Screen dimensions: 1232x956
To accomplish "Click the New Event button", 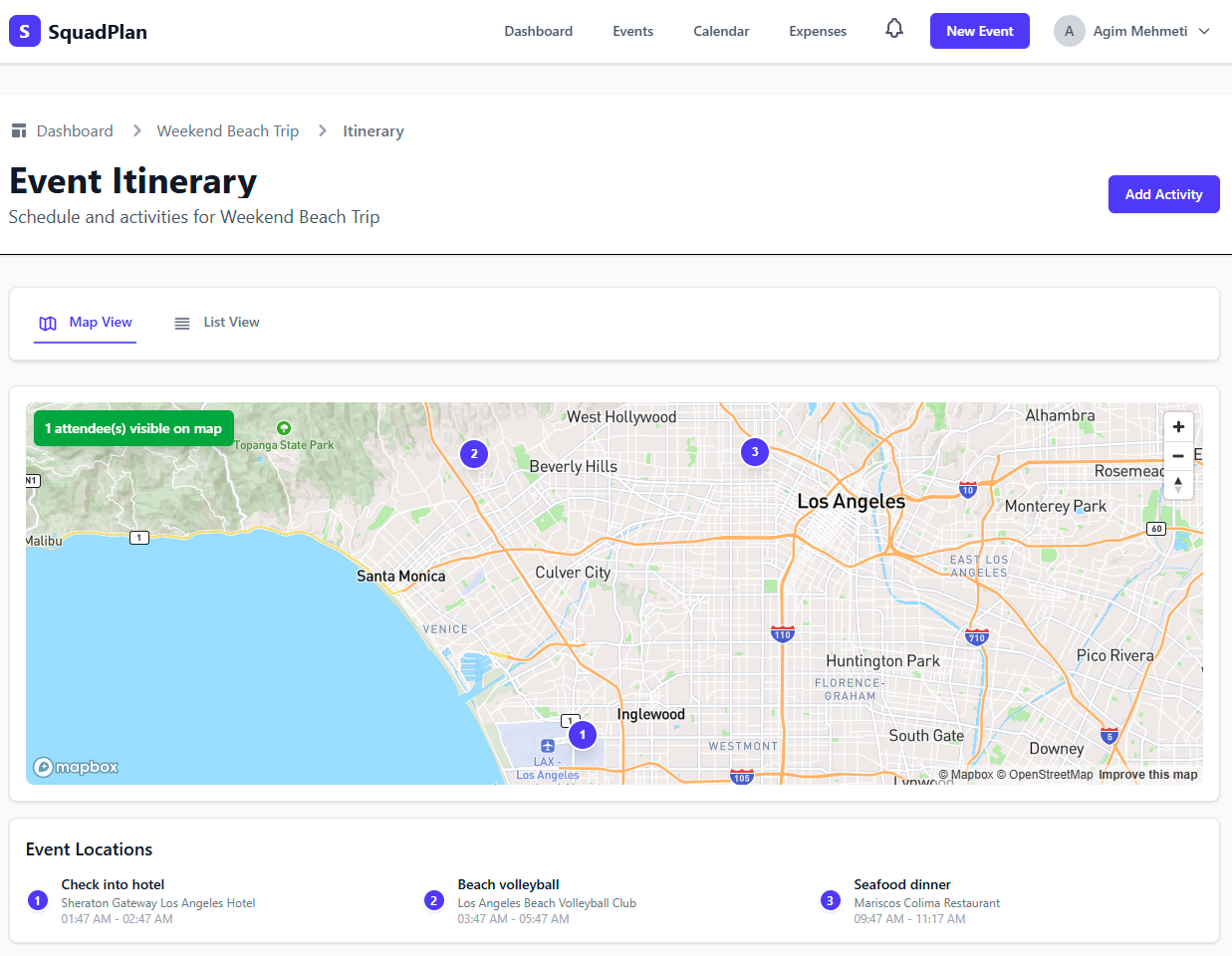I will coord(980,31).
